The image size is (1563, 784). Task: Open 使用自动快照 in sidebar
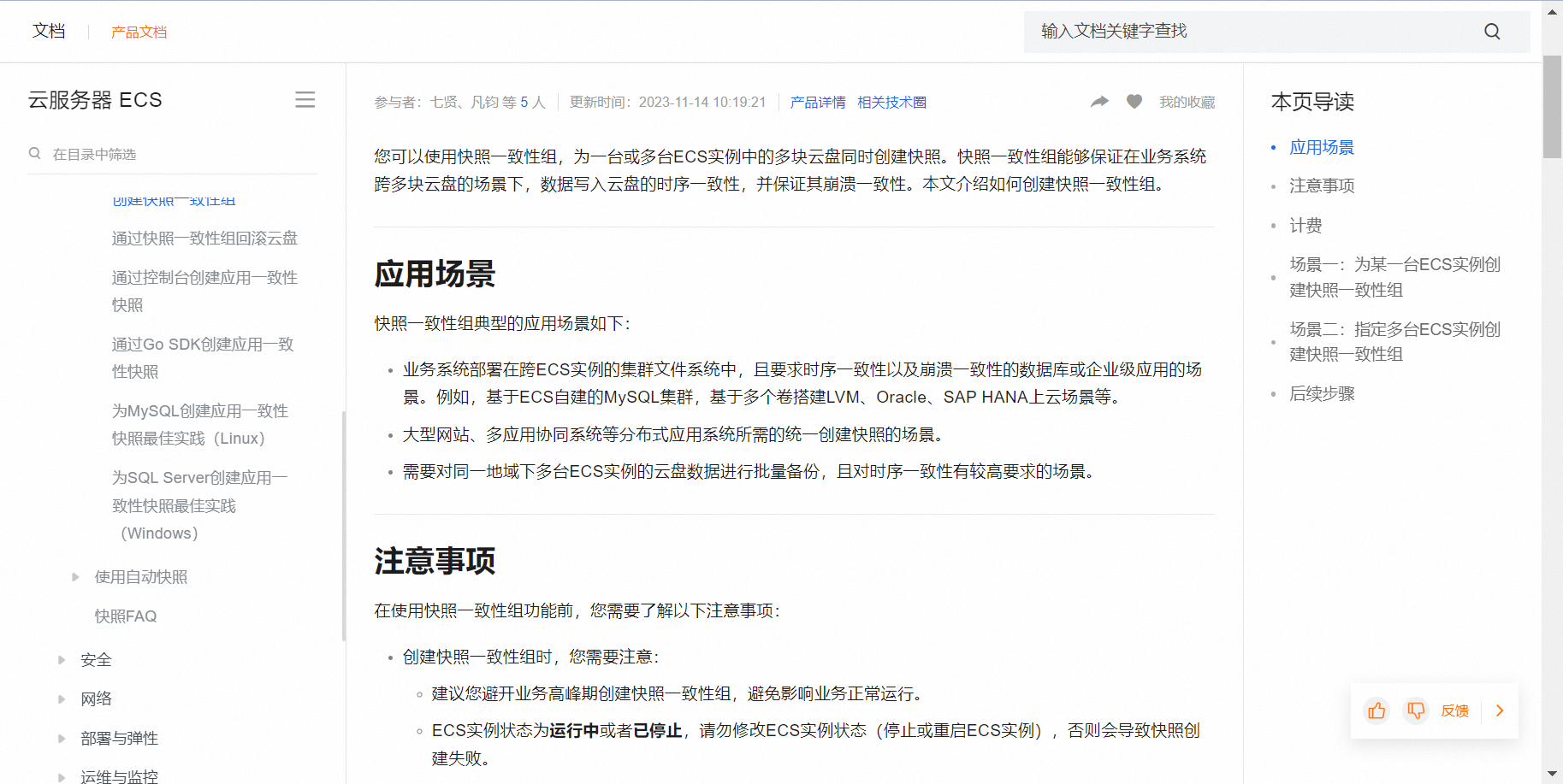click(141, 577)
